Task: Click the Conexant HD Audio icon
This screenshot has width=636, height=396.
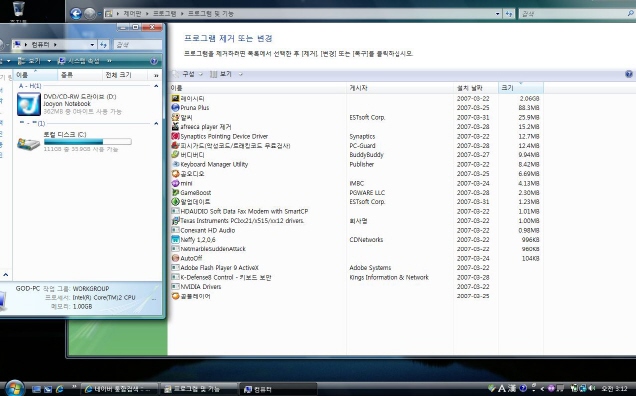Action: (175, 230)
